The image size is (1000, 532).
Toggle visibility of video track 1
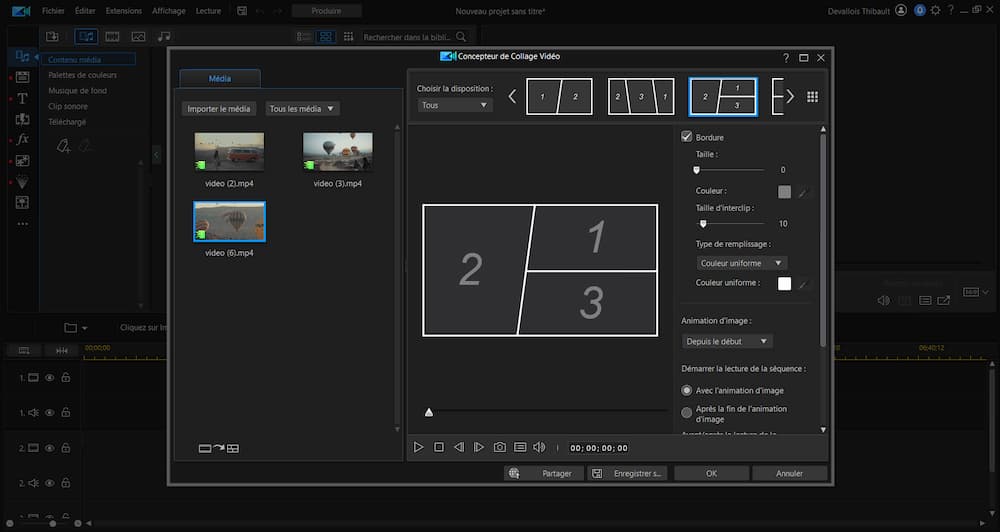(x=49, y=378)
